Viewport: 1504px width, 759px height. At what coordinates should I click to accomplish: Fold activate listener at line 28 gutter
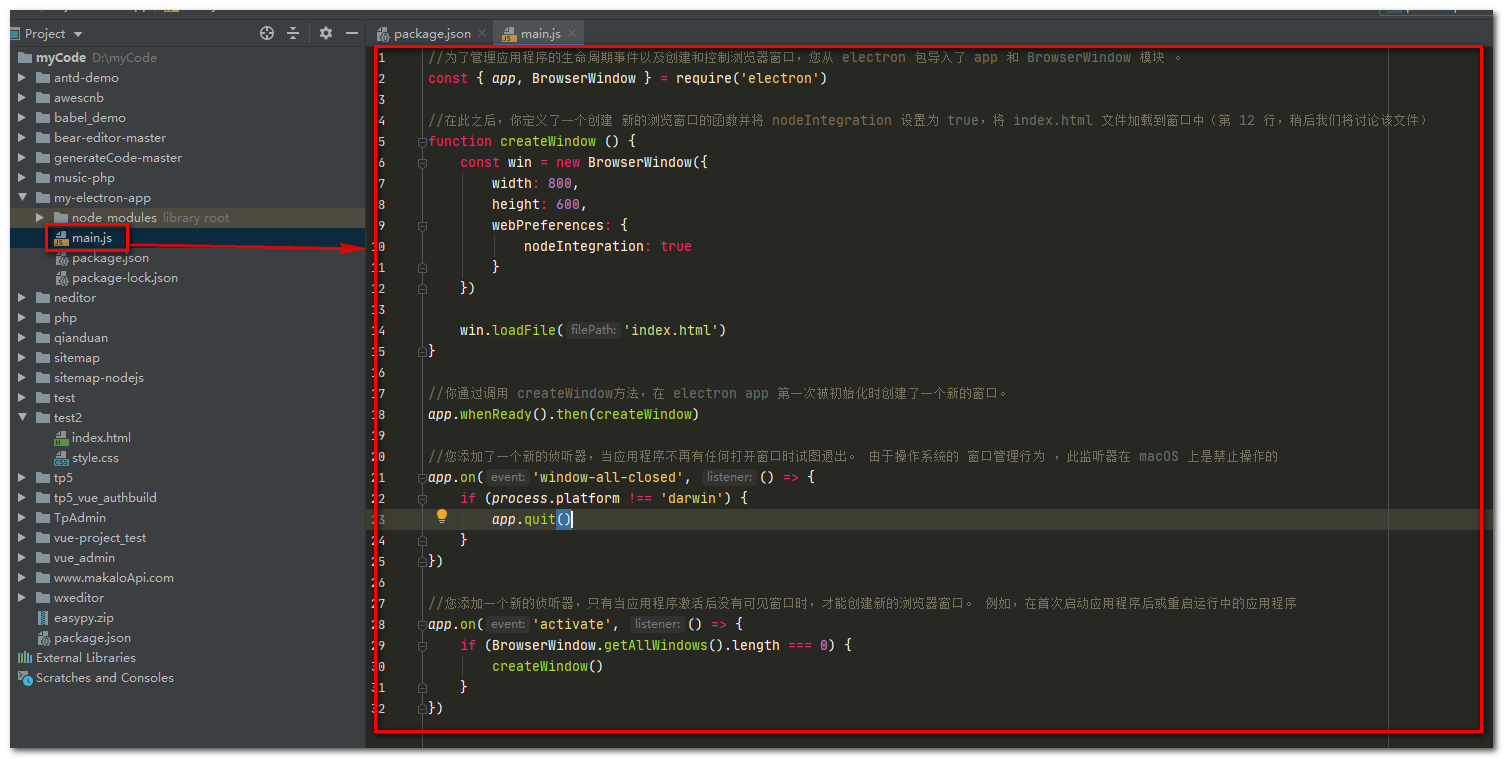point(422,624)
